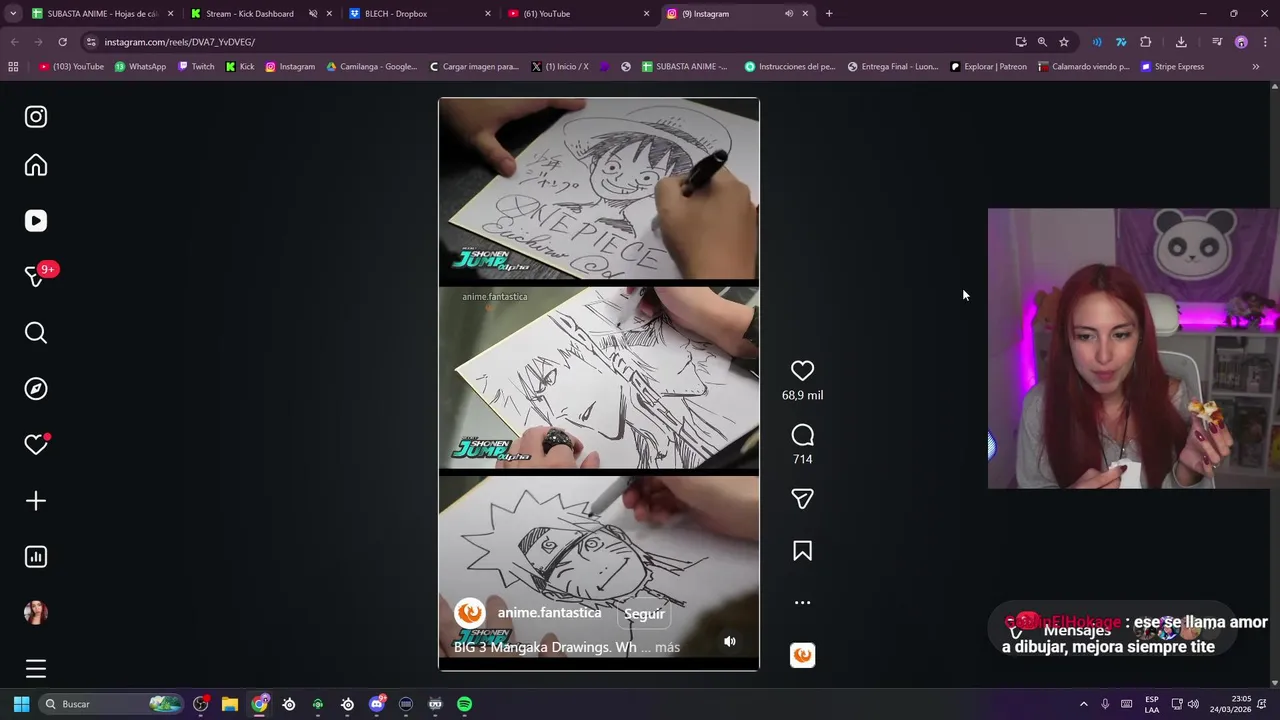Click the Create plus icon
This screenshot has width=1280, height=720.
(x=36, y=501)
